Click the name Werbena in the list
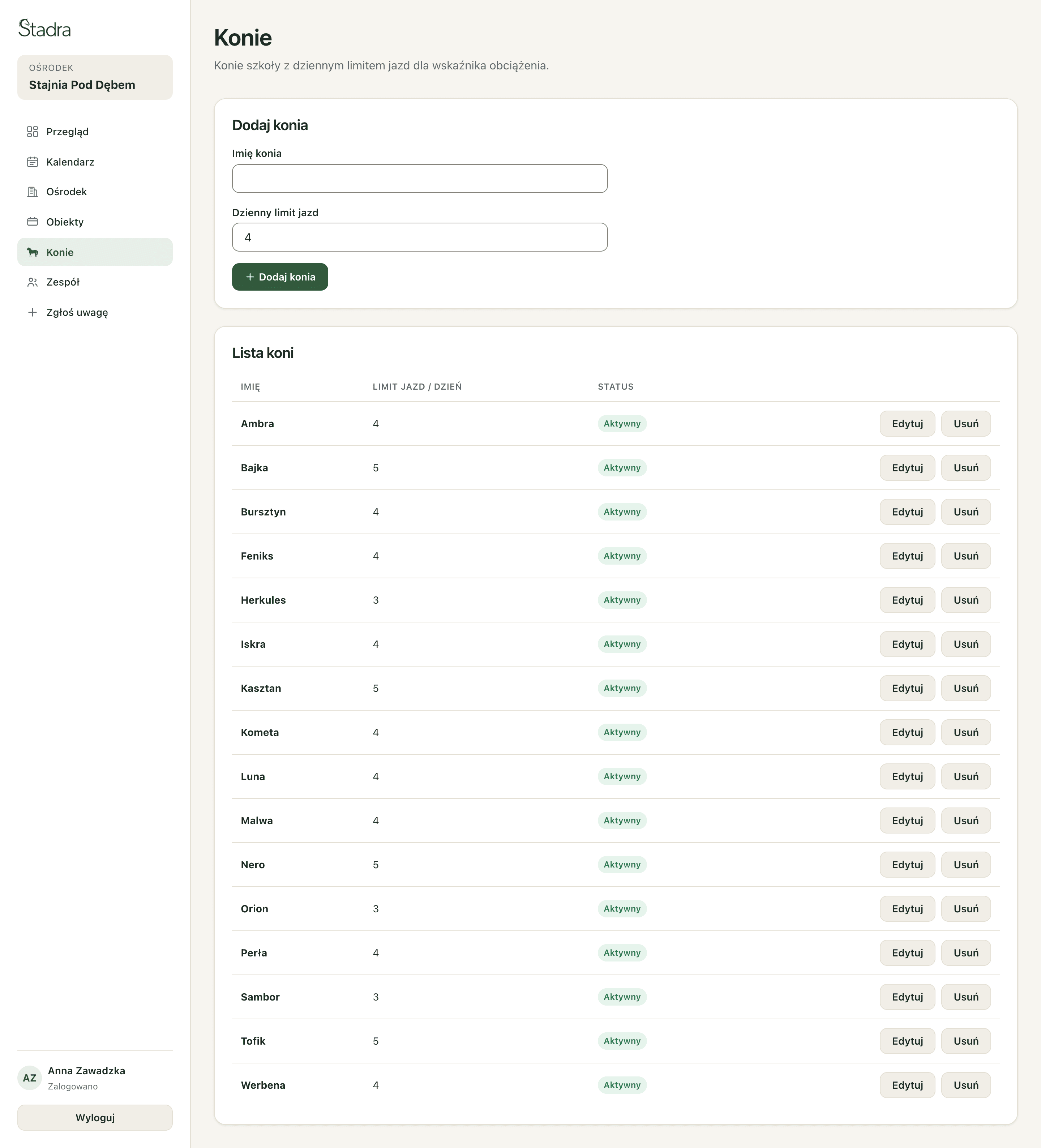Viewport: 1041px width, 1148px height. tap(263, 1085)
